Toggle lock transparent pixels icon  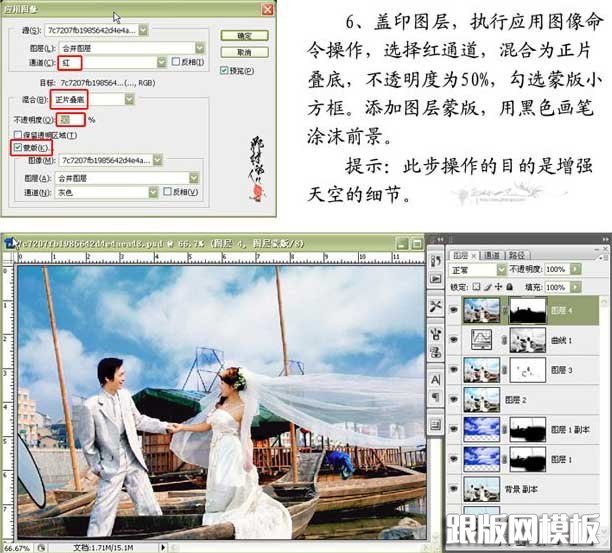coord(476,287)
